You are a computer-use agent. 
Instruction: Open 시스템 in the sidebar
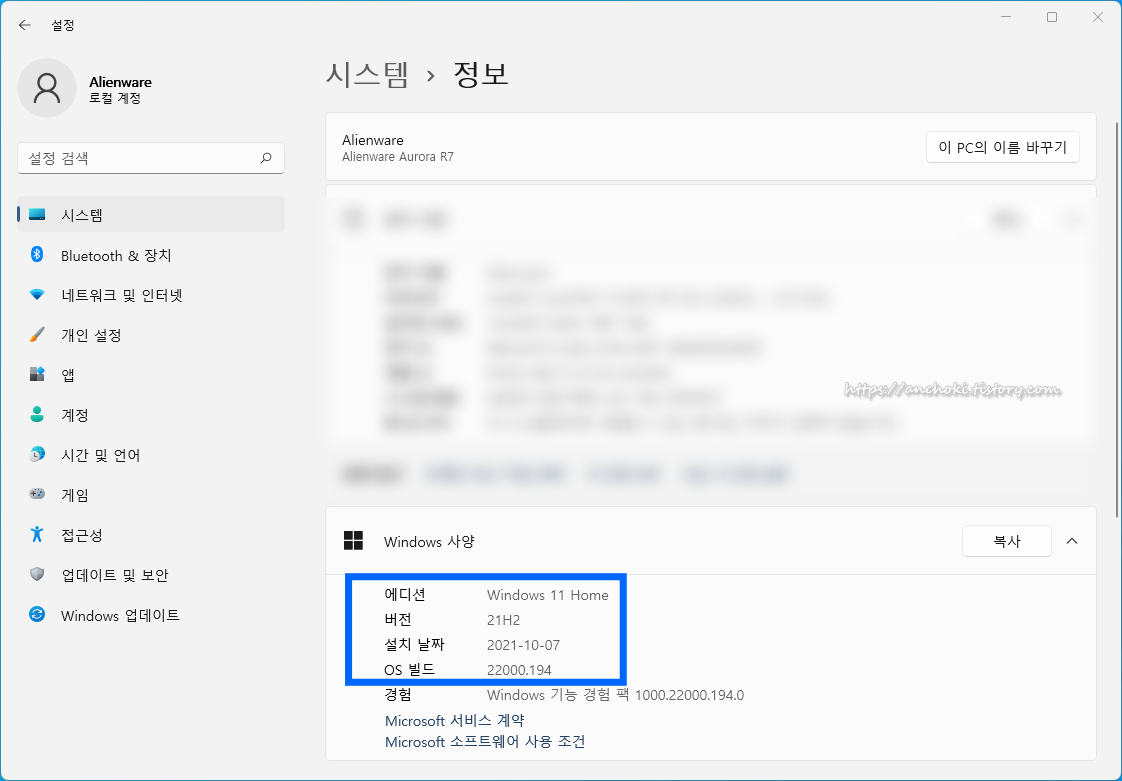(x=151, y=215)
